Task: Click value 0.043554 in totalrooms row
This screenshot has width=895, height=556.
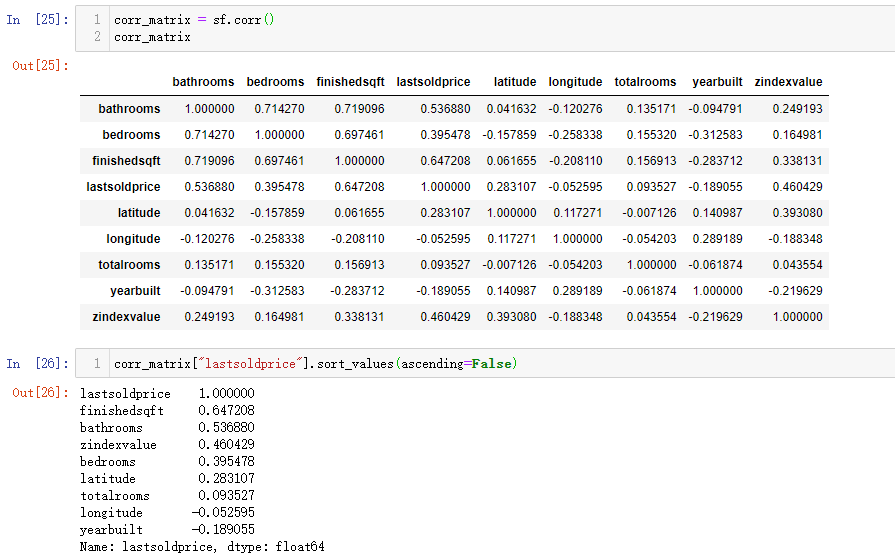Action: click(797, 265)
